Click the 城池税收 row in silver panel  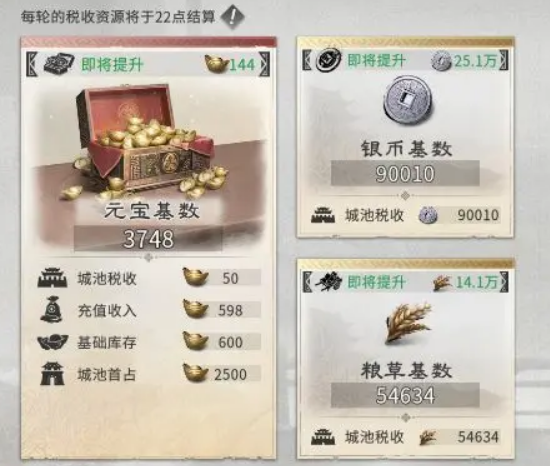405,215
